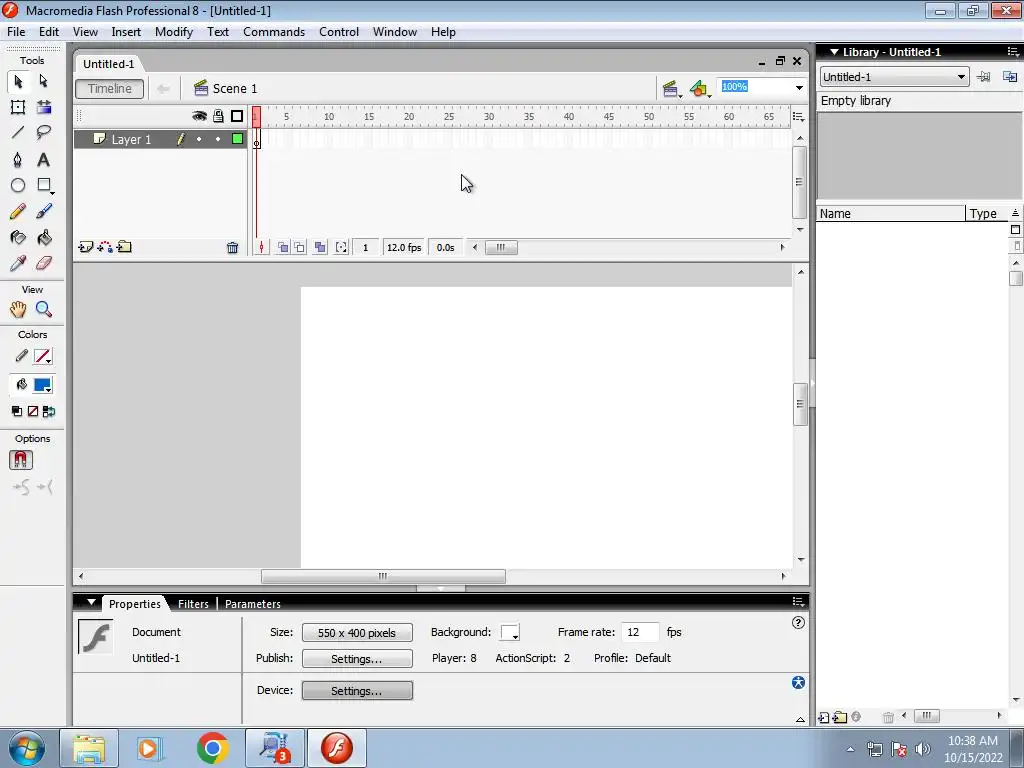Select the Rectangle tool

(44, 185)
